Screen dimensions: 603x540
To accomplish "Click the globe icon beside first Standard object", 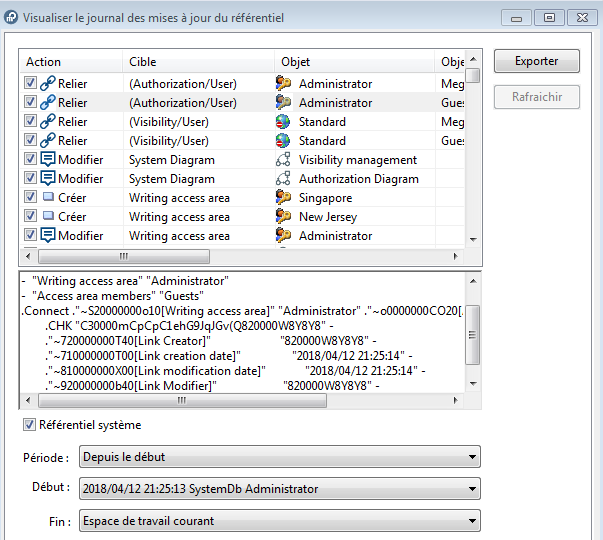I will pyautogui.click(x=283, y=122).
